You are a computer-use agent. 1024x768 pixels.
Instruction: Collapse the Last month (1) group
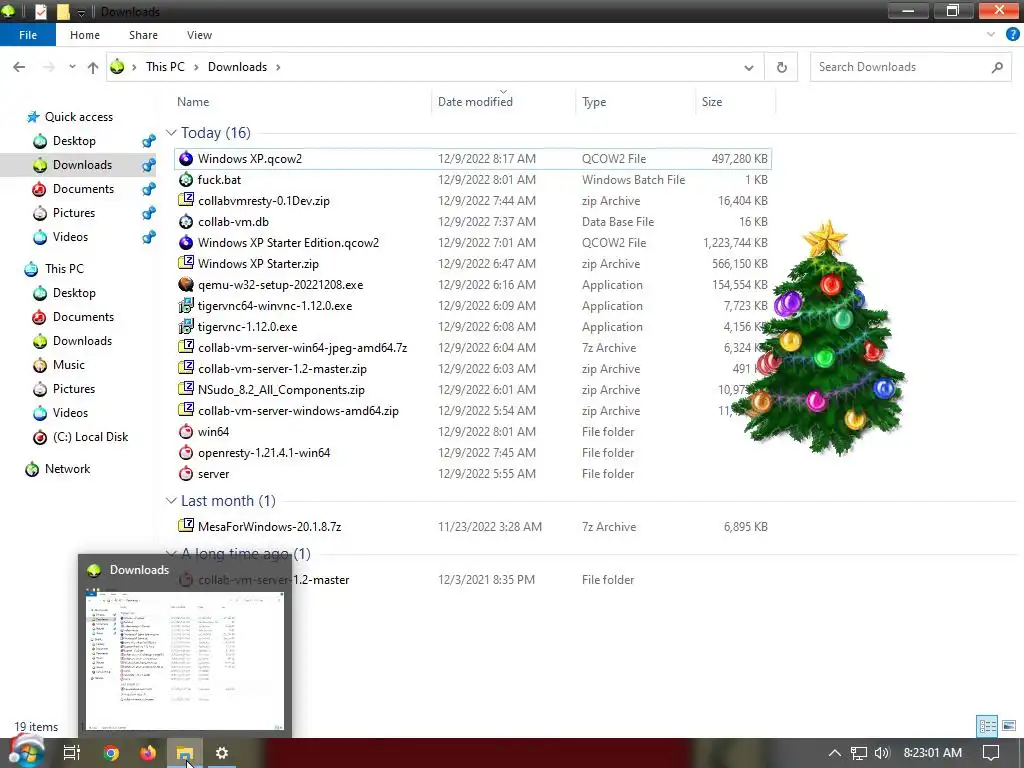pos(171,501)
